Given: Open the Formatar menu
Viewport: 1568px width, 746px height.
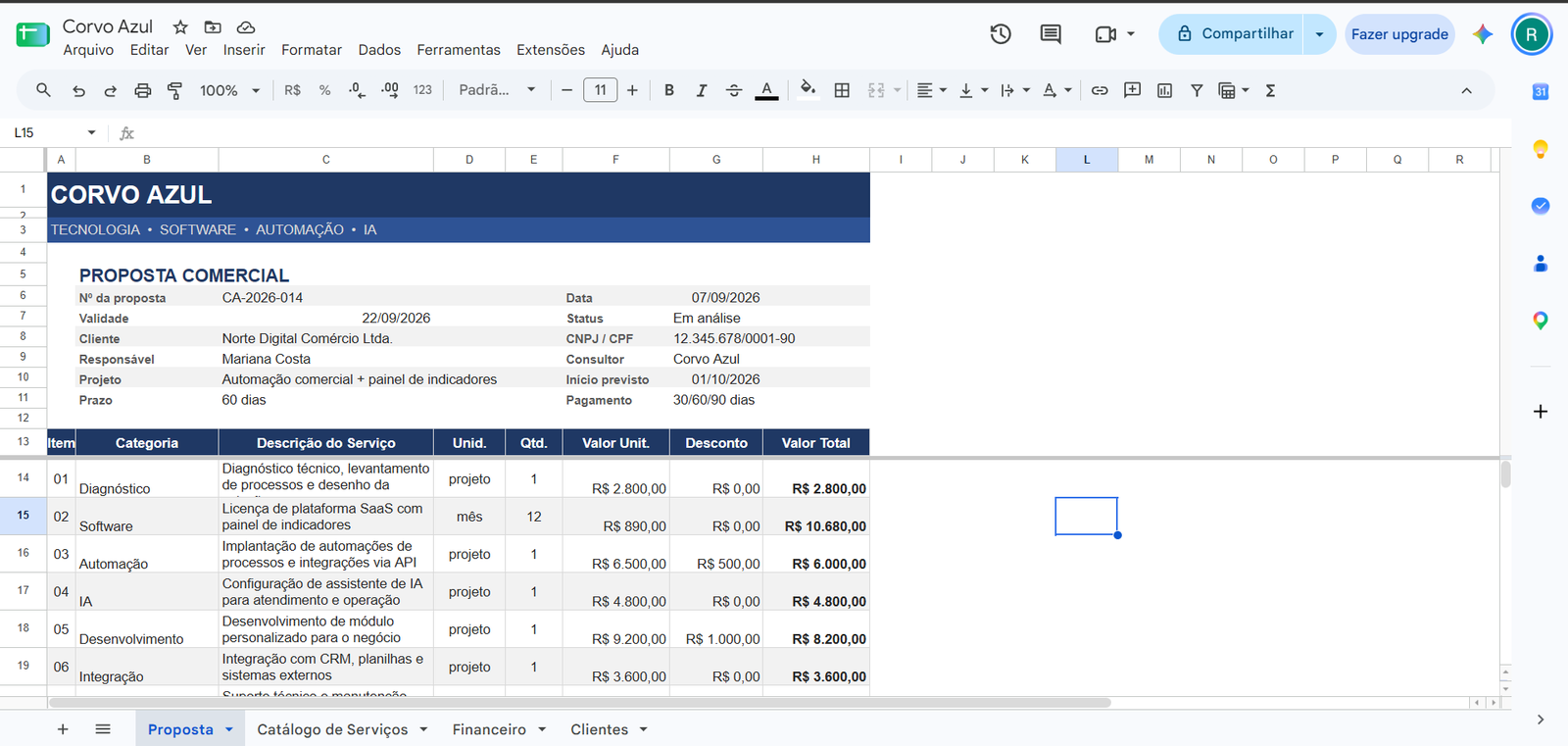Looking at the screenshot, I should point(312,50).
